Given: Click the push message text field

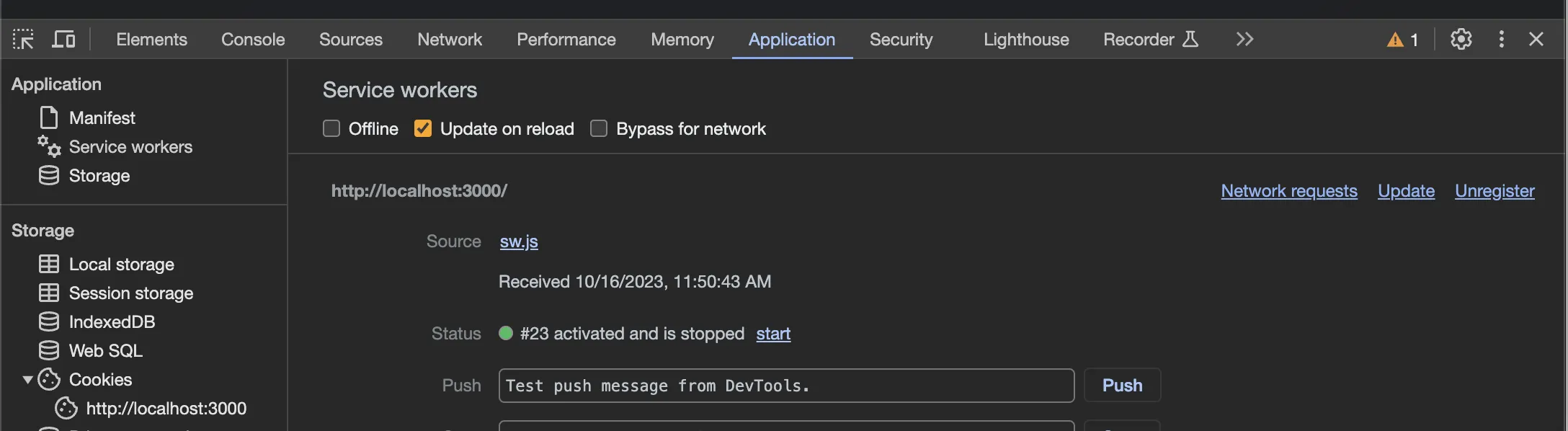Looking at the screenshot, I should (786, 385).
